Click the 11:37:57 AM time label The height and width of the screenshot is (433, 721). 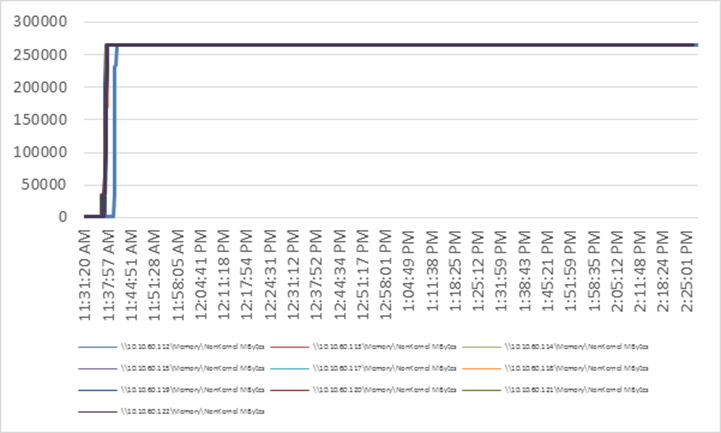(108, 275)
